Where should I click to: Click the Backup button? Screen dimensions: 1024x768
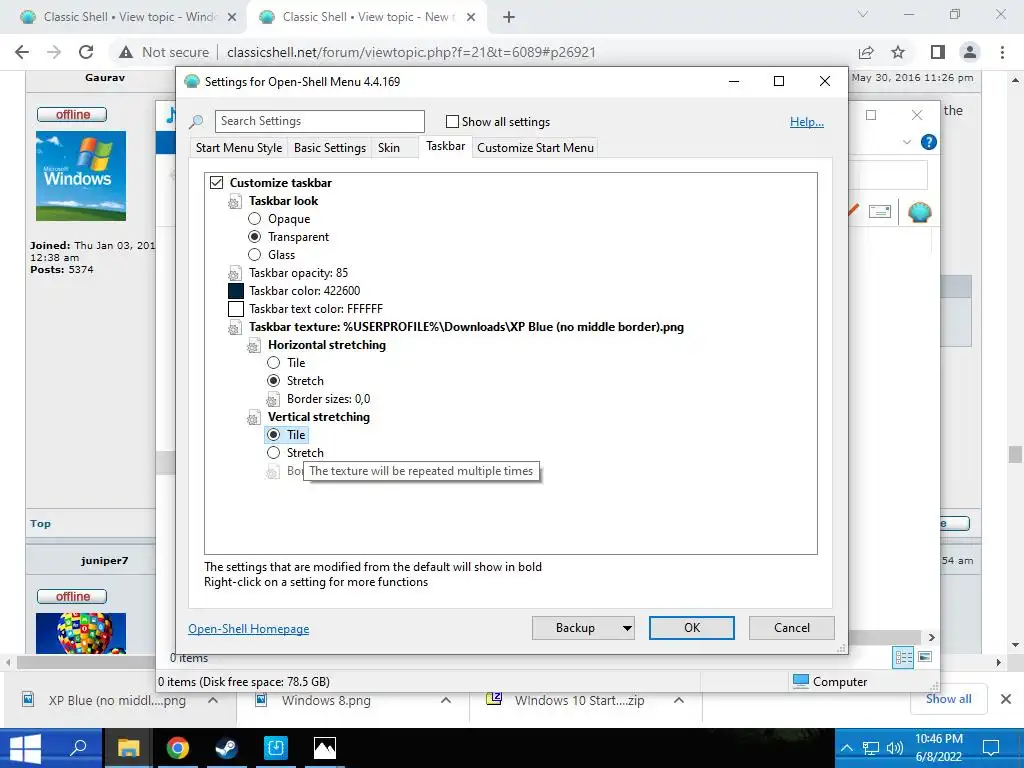(x=575, y=628)
